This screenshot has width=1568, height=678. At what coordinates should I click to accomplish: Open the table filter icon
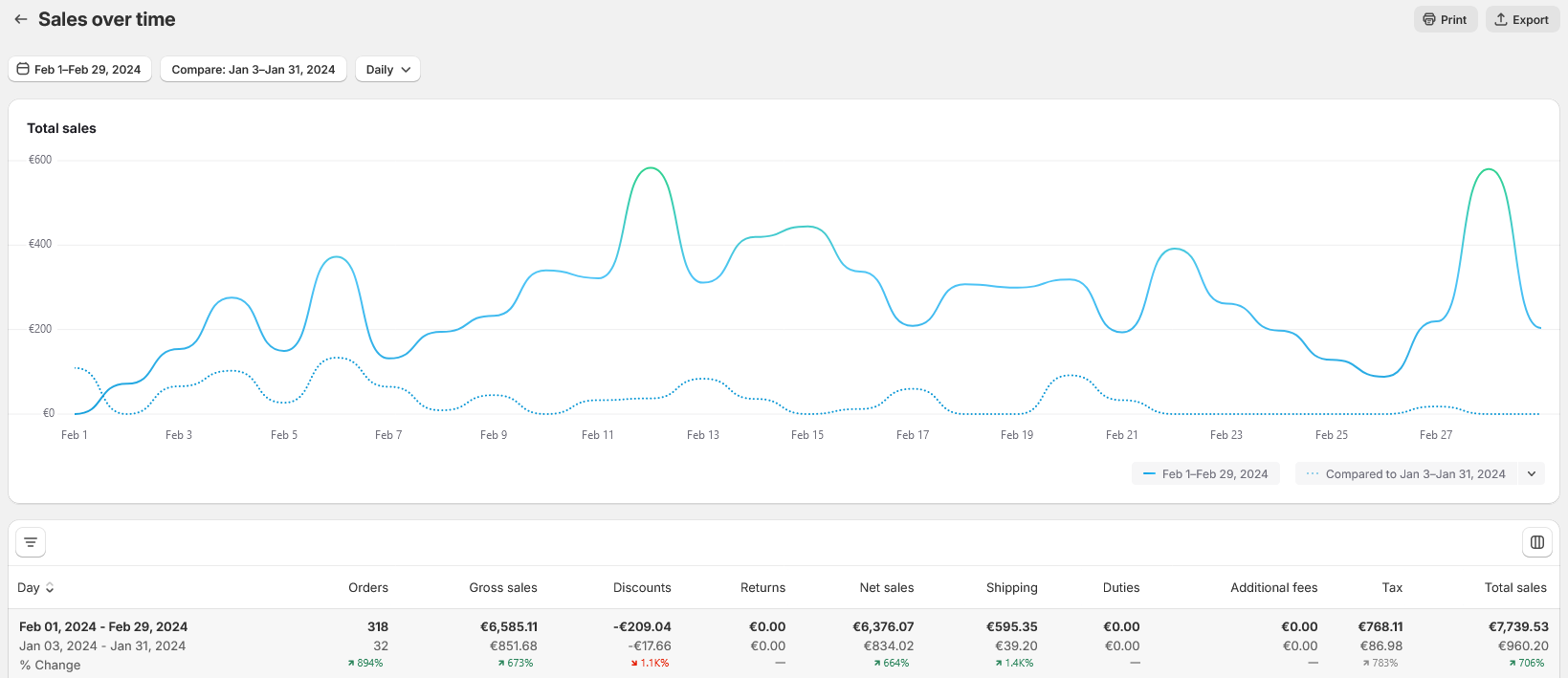[x=31, y=542]
